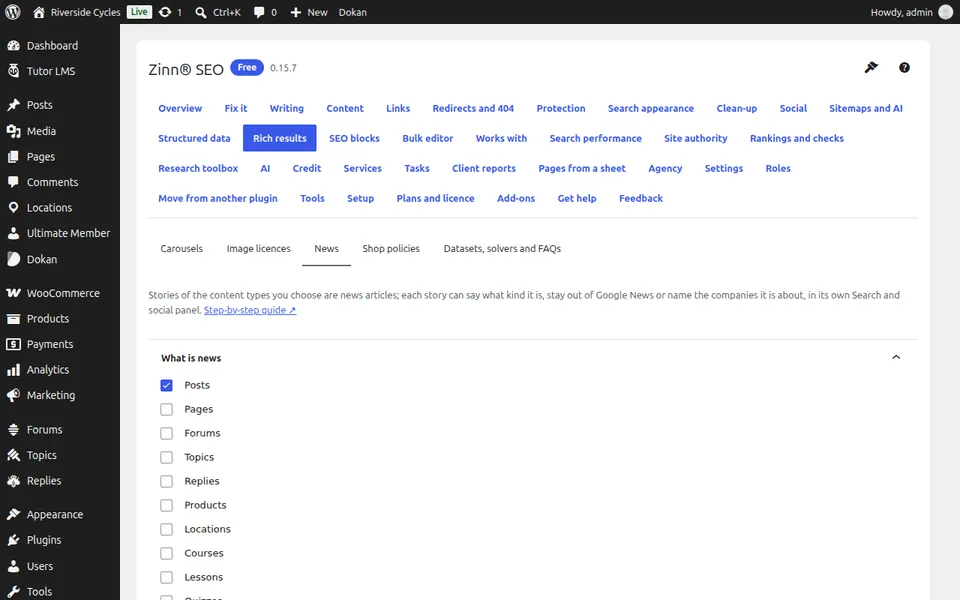This screenshot has height=600, width=960.
Task: Click the Forums sidebar icon
Action: click(13, 430)
